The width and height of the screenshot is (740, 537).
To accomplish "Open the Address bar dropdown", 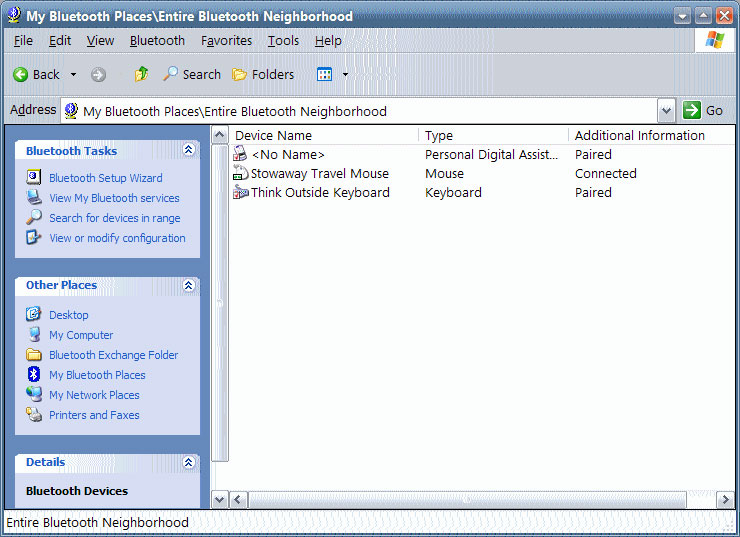I will (666, 111).
